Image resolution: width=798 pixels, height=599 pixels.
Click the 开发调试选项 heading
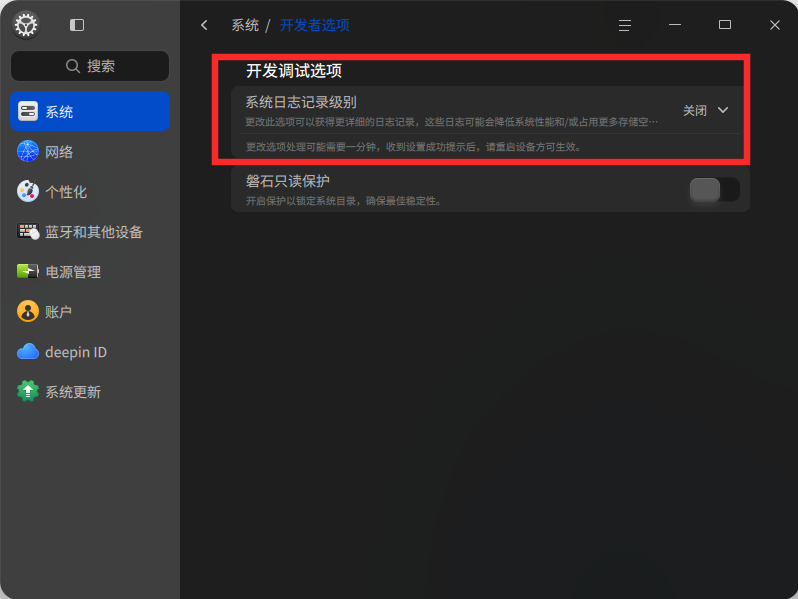(x=294, y=70)
